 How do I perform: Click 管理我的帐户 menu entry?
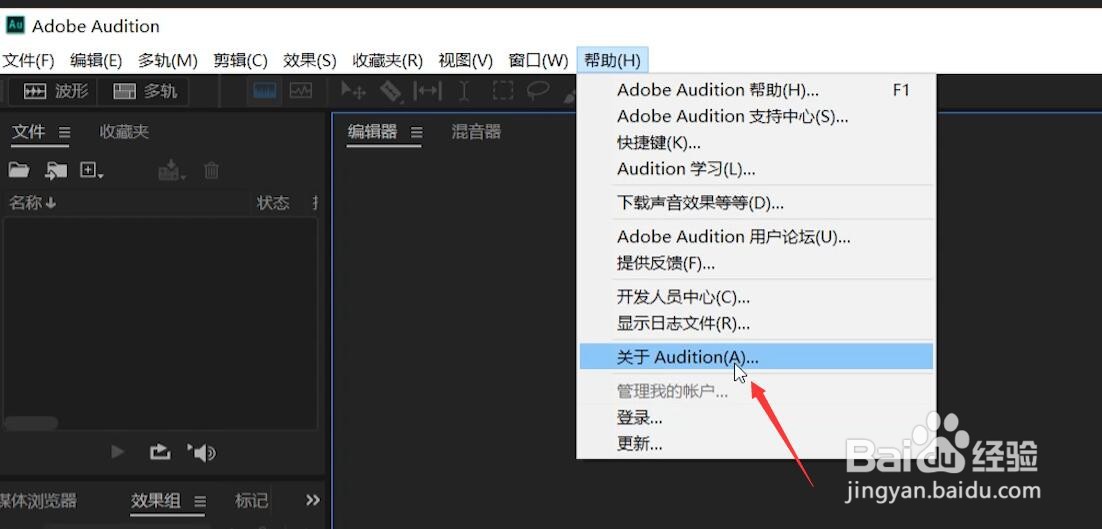756,392
